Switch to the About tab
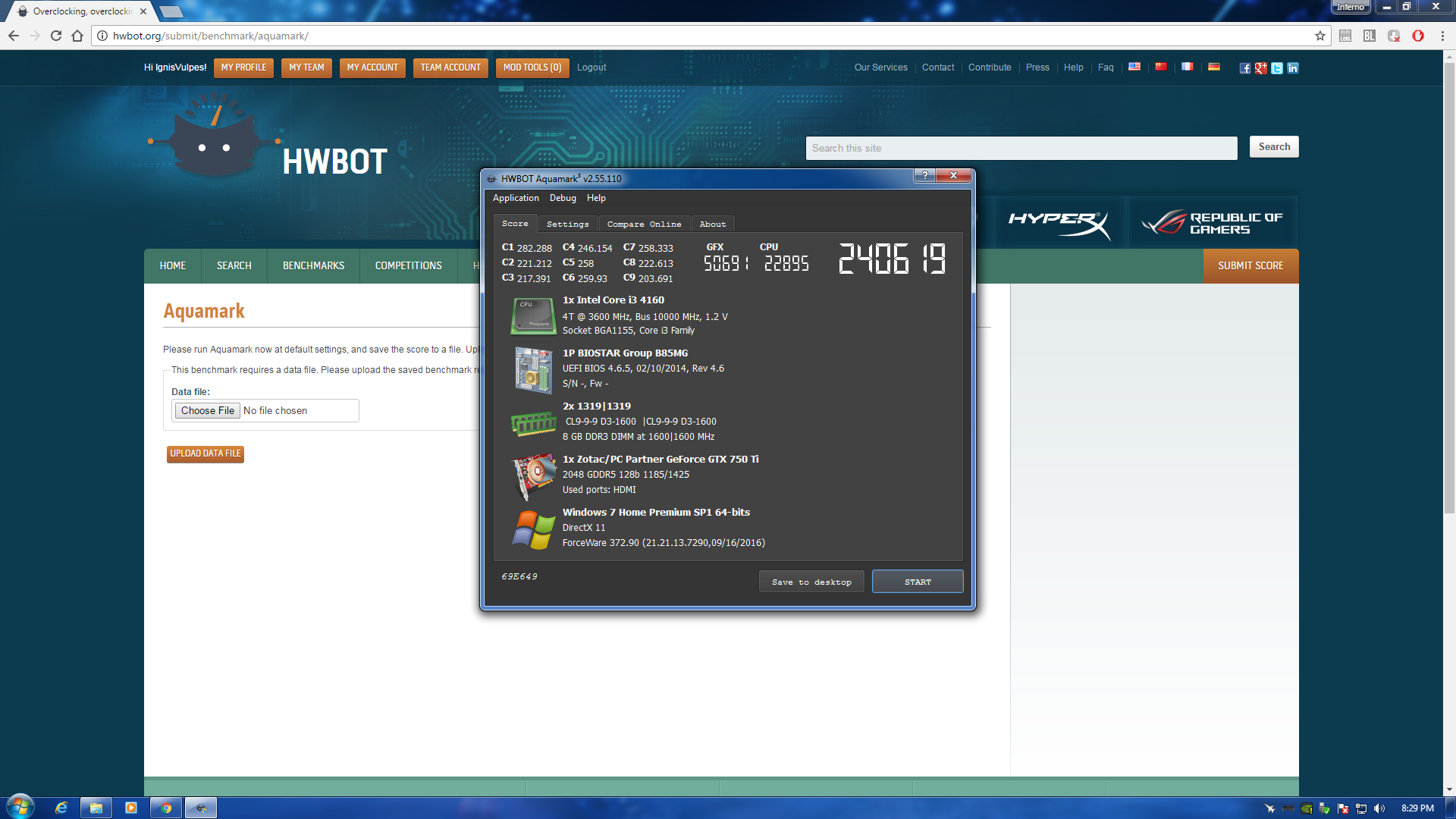1456x819 pixels. 713,224
